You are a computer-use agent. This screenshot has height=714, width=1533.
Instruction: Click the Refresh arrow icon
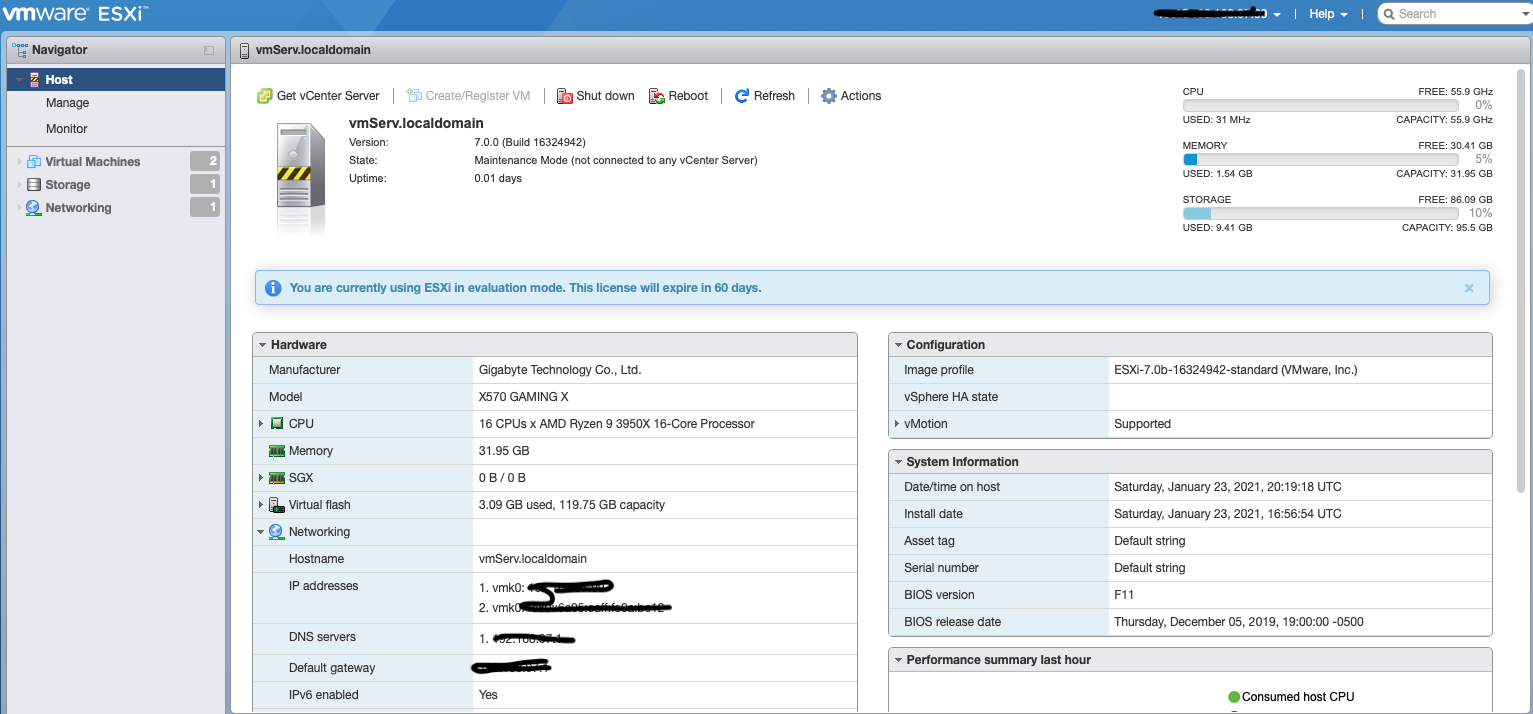(742, 96)
